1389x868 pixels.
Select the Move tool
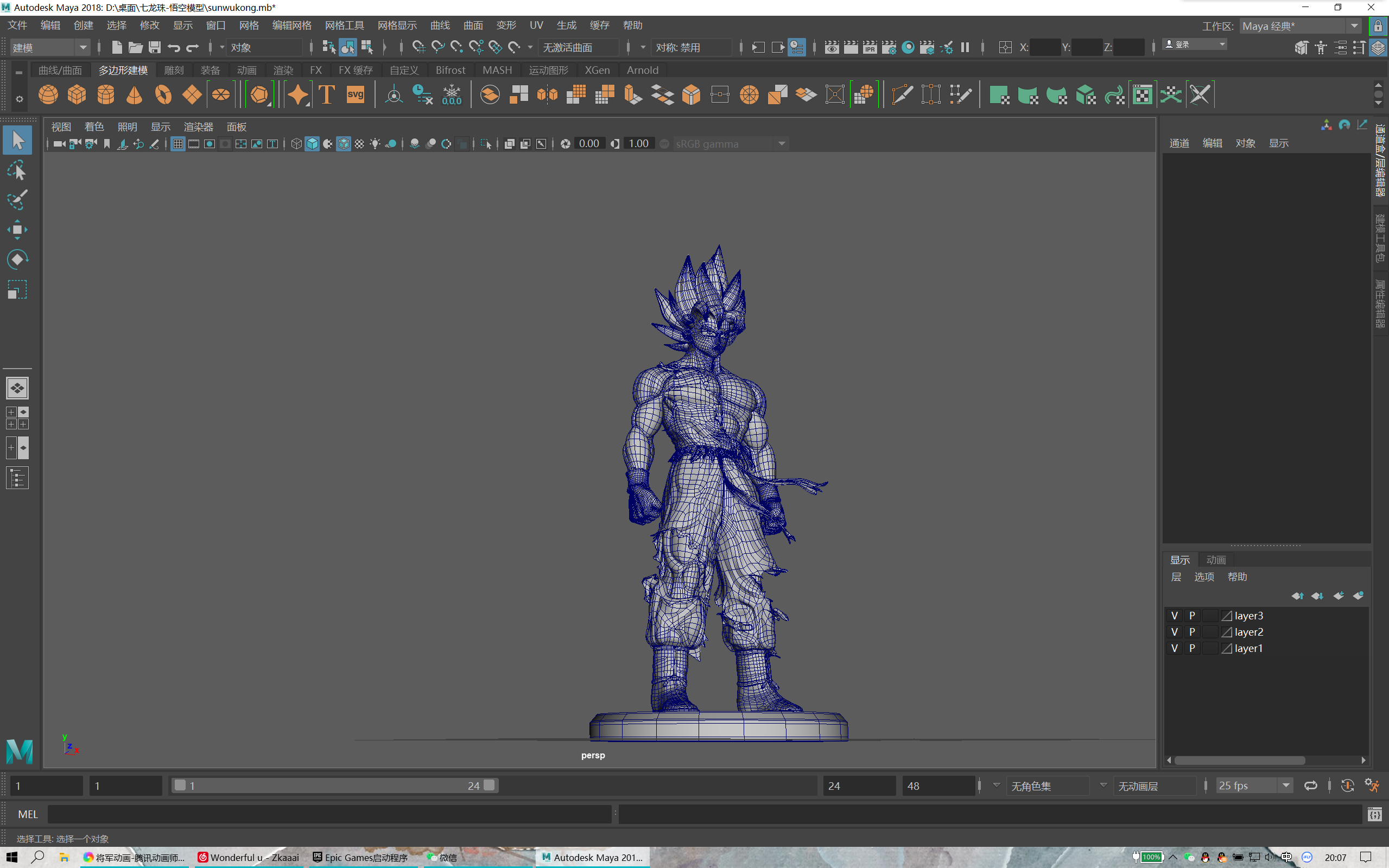point(17,230)
